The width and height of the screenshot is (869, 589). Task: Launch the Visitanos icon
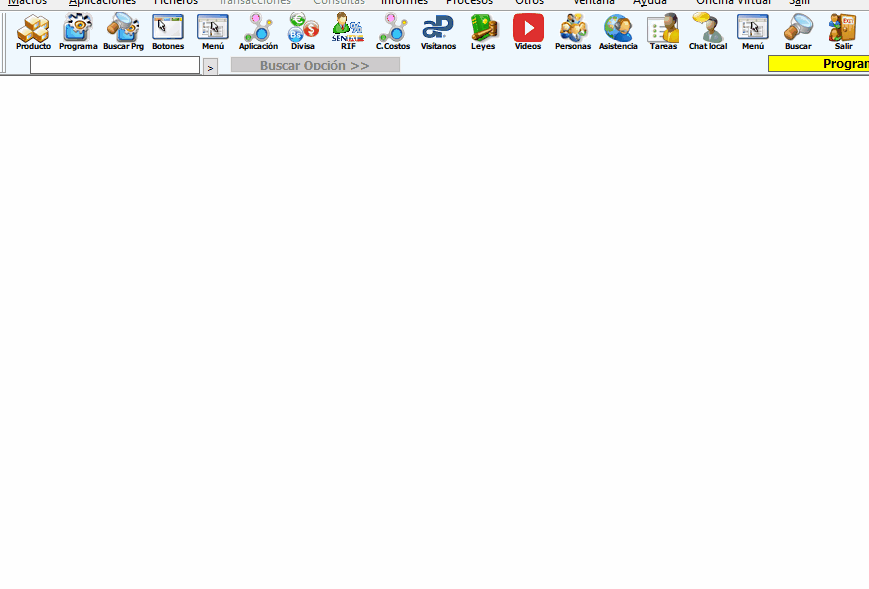[x=438, y=30]
